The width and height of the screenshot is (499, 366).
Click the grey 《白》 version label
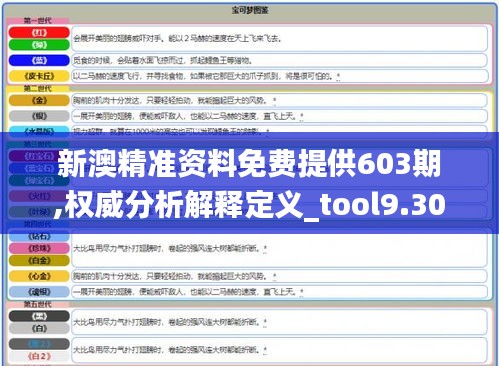point(39,328)
